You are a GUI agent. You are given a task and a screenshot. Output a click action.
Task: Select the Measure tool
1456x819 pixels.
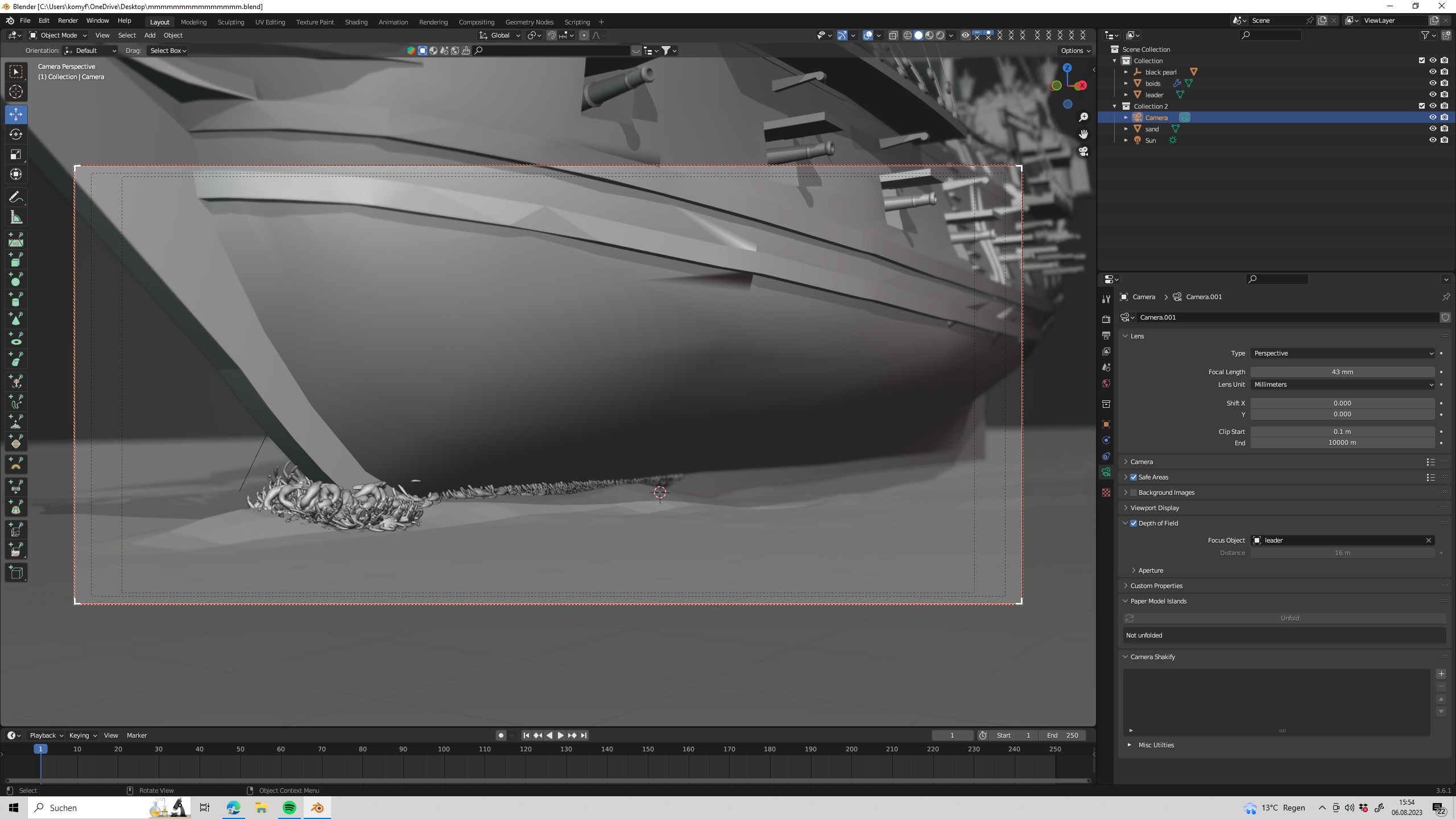(x=16, y=218)
